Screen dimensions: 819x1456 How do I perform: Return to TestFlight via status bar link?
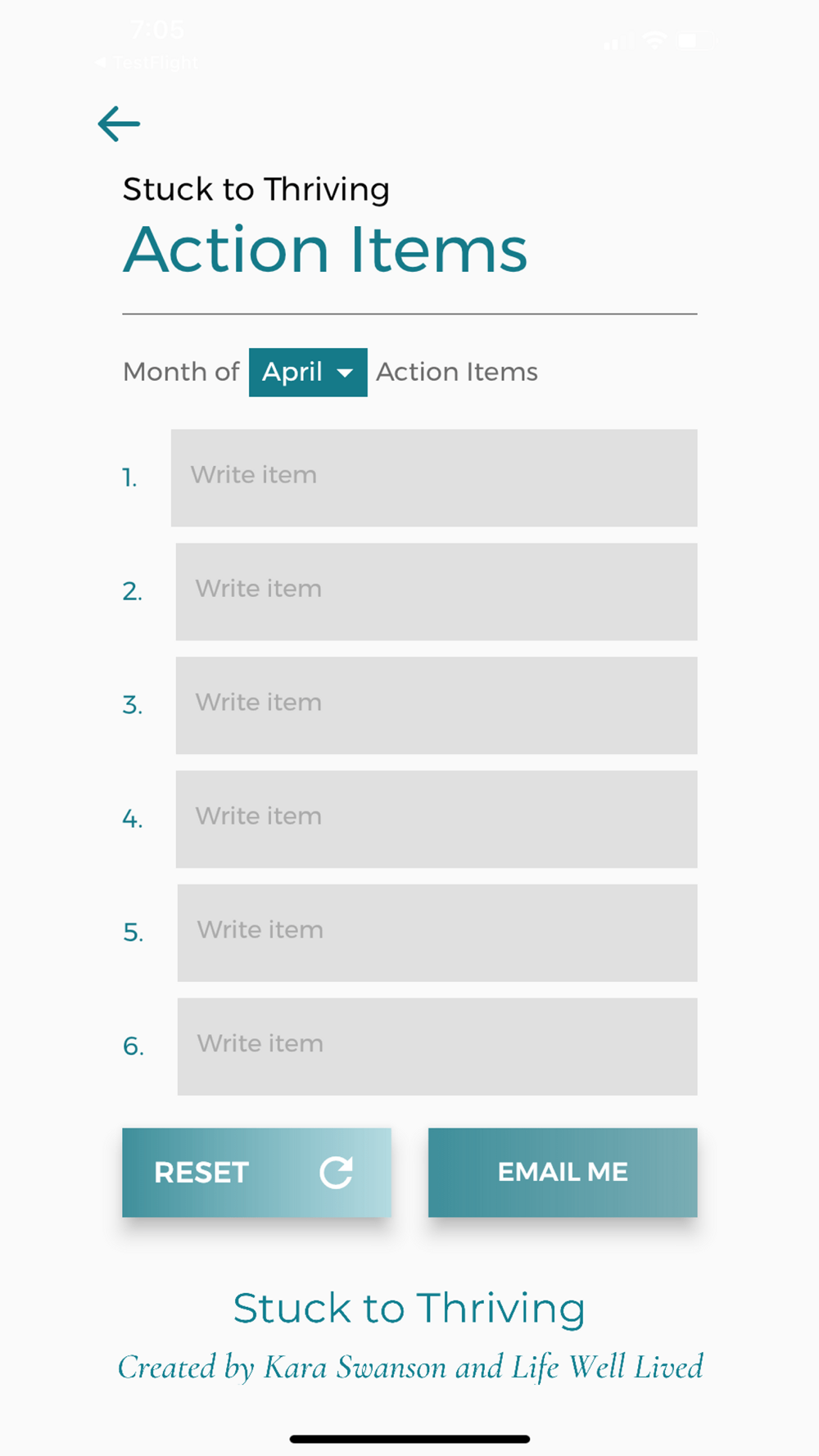tap(147, 63)
